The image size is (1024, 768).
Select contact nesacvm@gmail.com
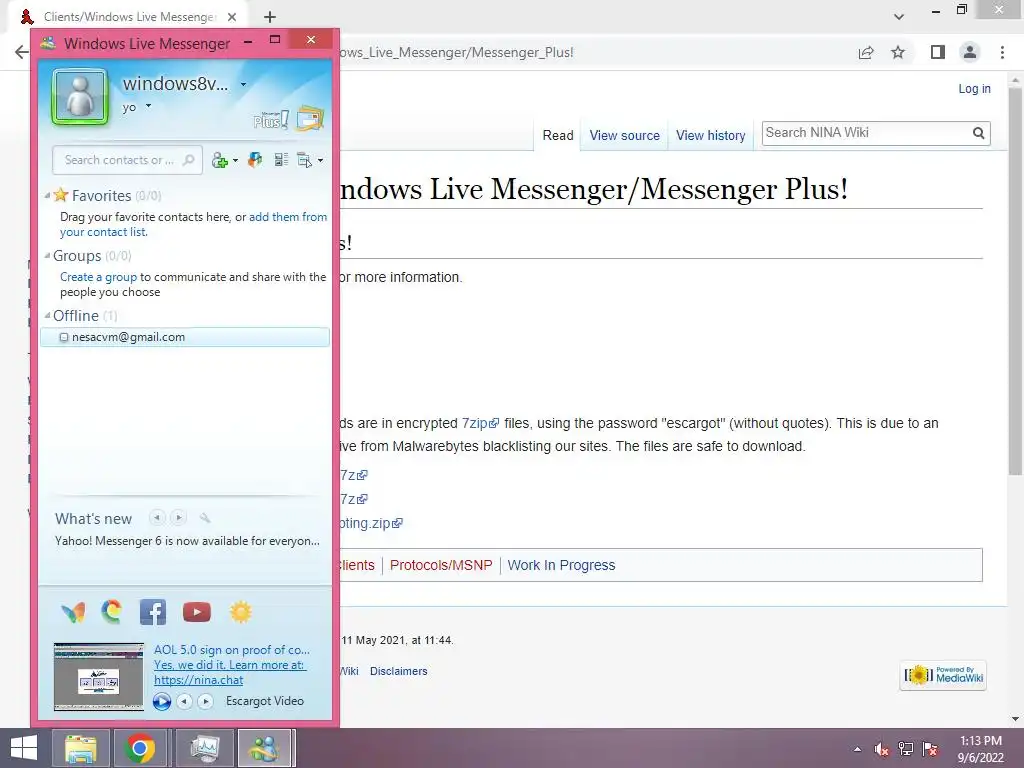click(185, 337)
